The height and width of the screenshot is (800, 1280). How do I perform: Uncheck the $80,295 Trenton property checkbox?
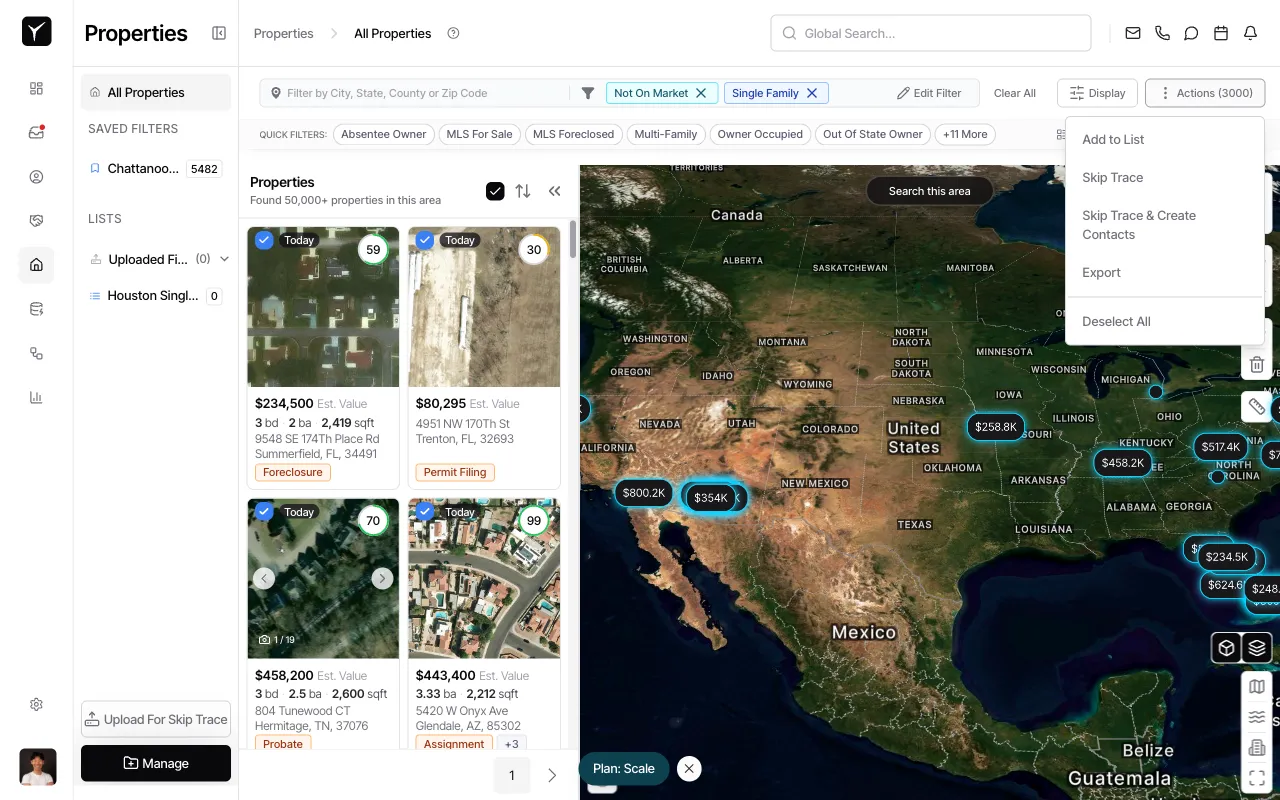point(425,240)
